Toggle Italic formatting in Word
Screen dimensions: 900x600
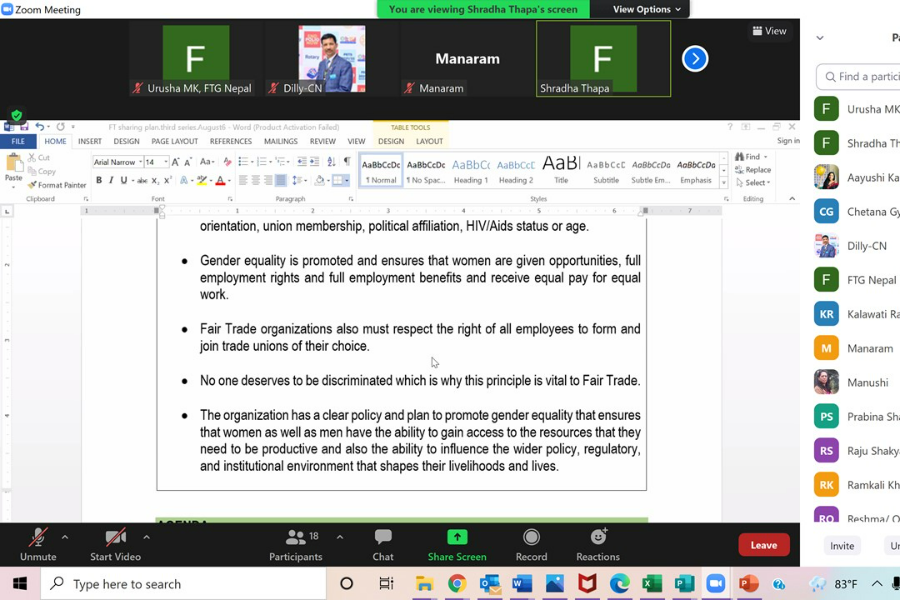coord(111,180)
